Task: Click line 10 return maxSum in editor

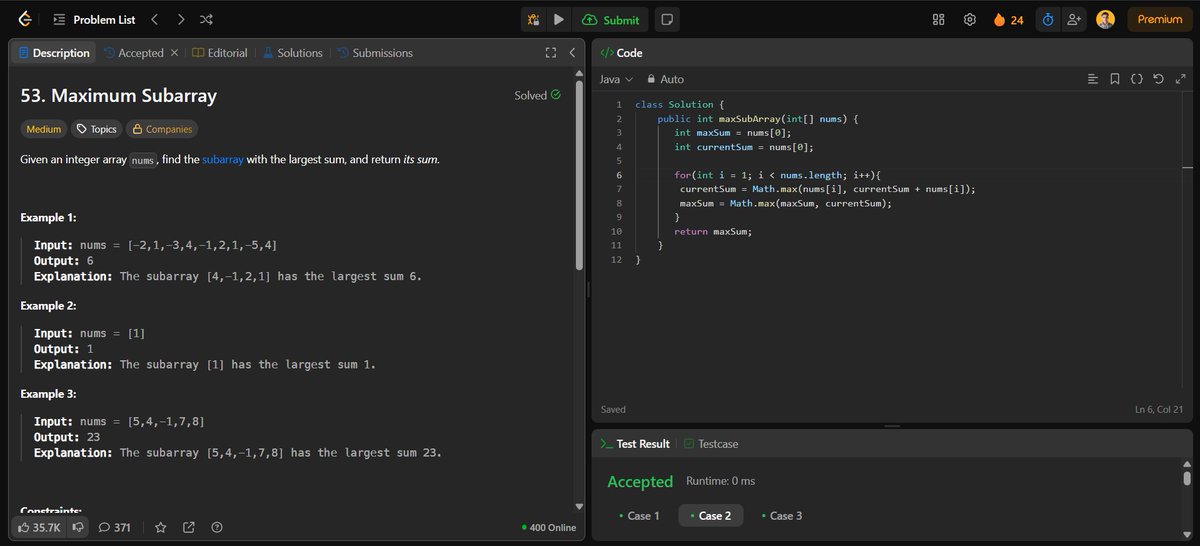Action: 713,231
